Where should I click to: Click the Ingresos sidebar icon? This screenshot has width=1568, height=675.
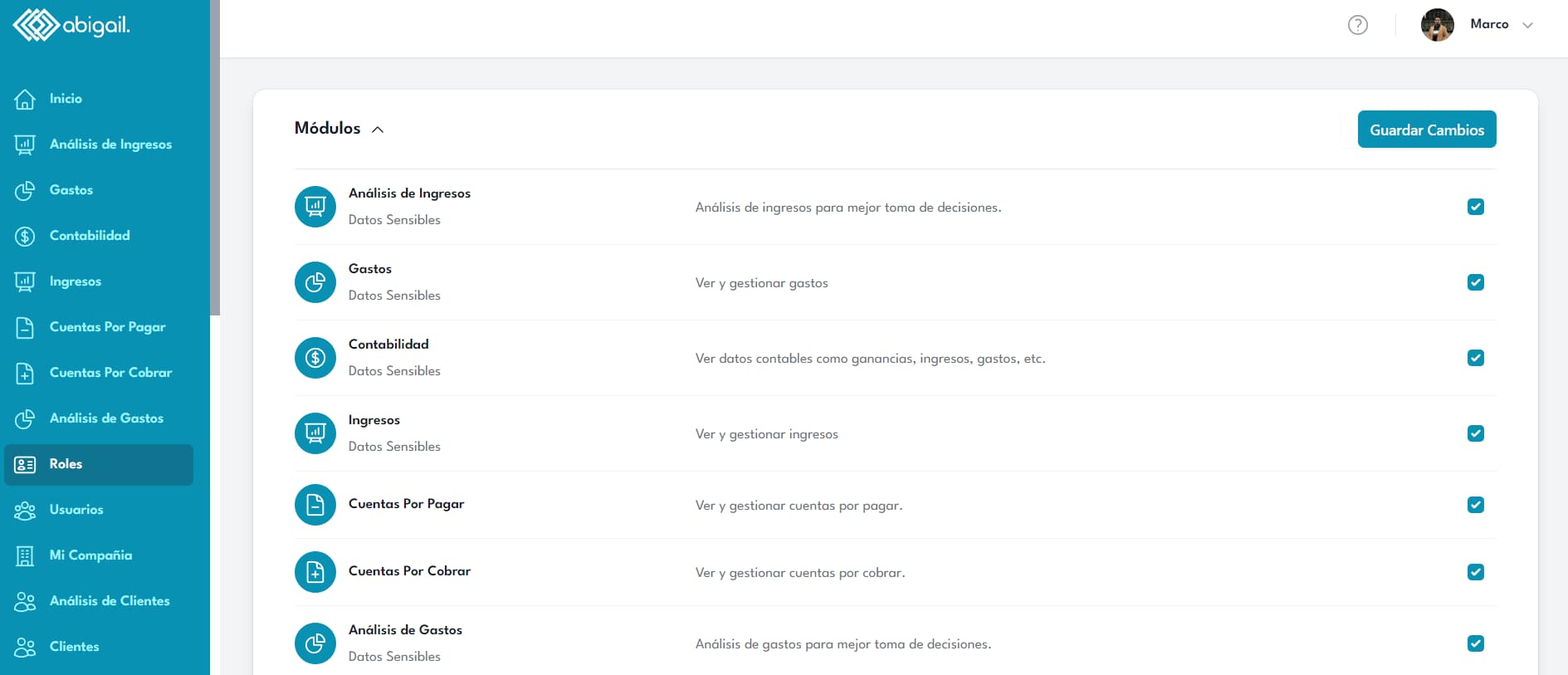(x=25, y=281)
